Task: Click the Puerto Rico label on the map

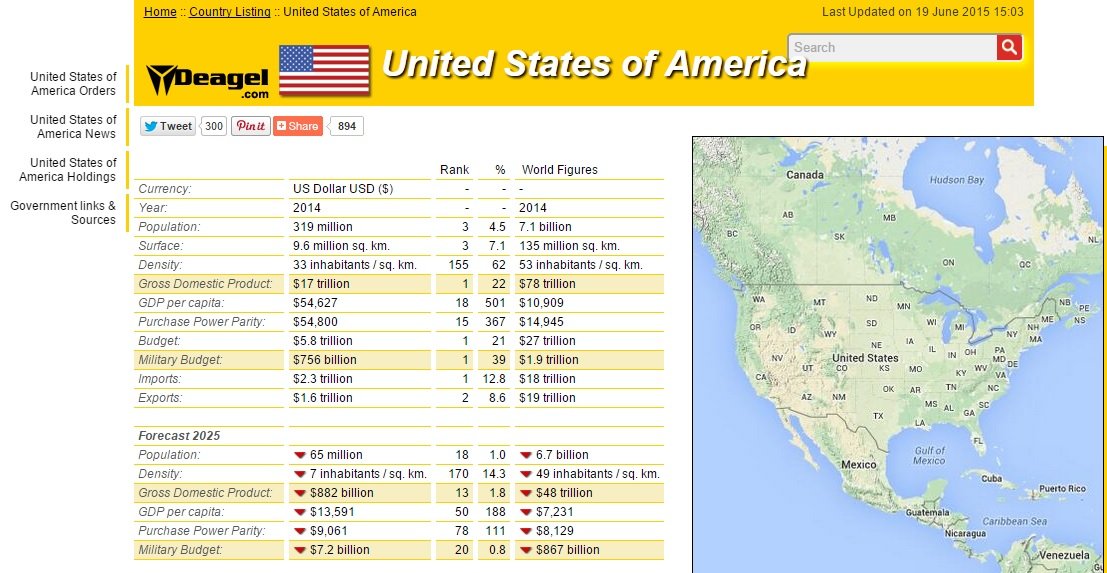Action: point(1062,488)
